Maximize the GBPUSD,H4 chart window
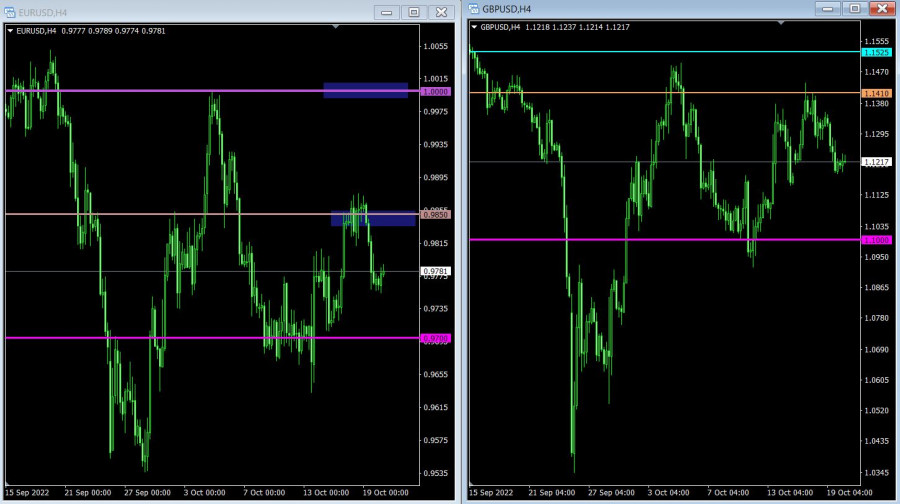Viewport: 900px width, 504px height. click(854, 8)
